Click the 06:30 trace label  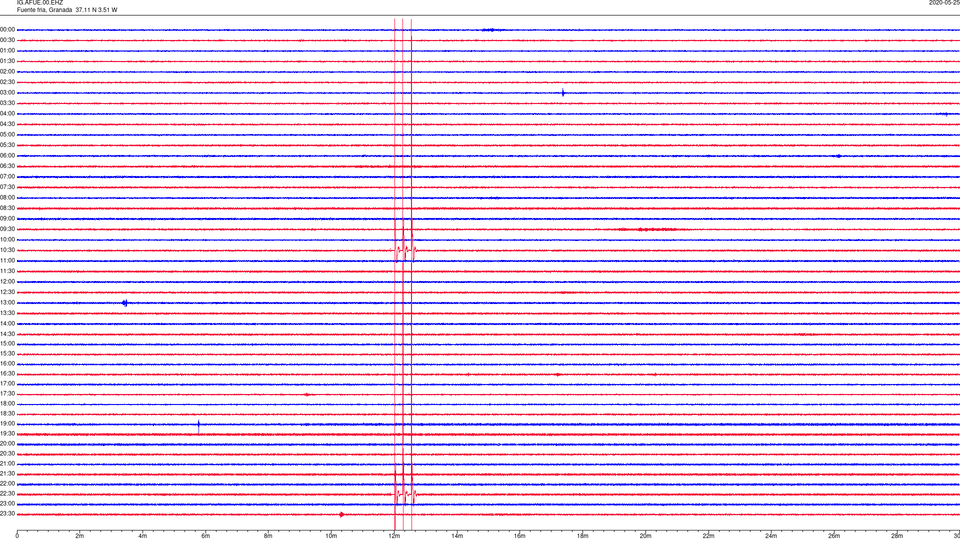(x=7, y=166)
